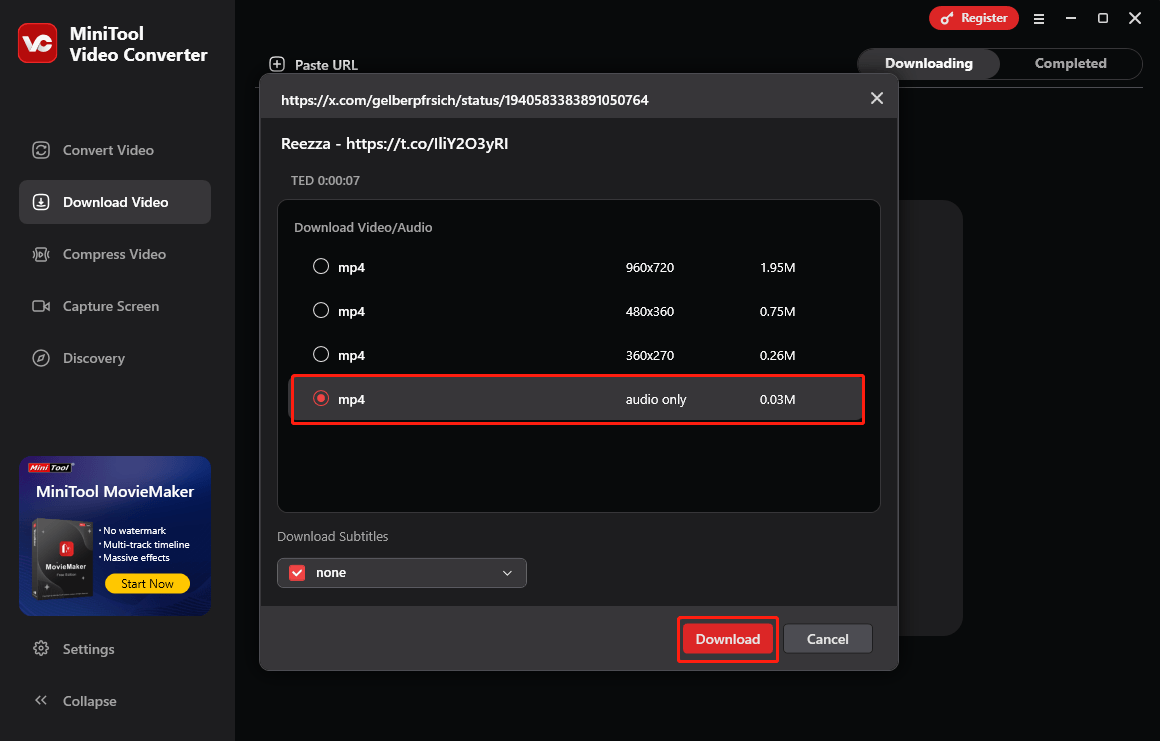Click the 0.03M file size value
This screenshot has width=1160, height=741.
[x=778, y=399]
